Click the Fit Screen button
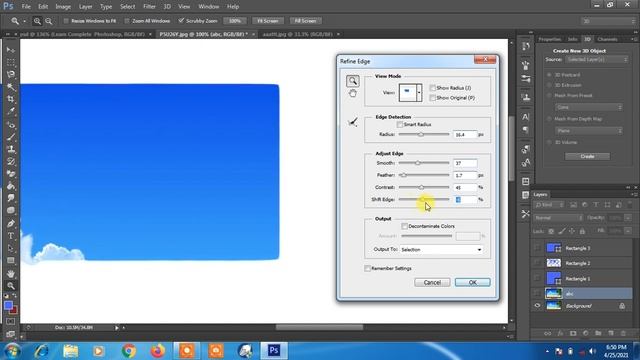The image size is (640, 360). coord(268,21)
